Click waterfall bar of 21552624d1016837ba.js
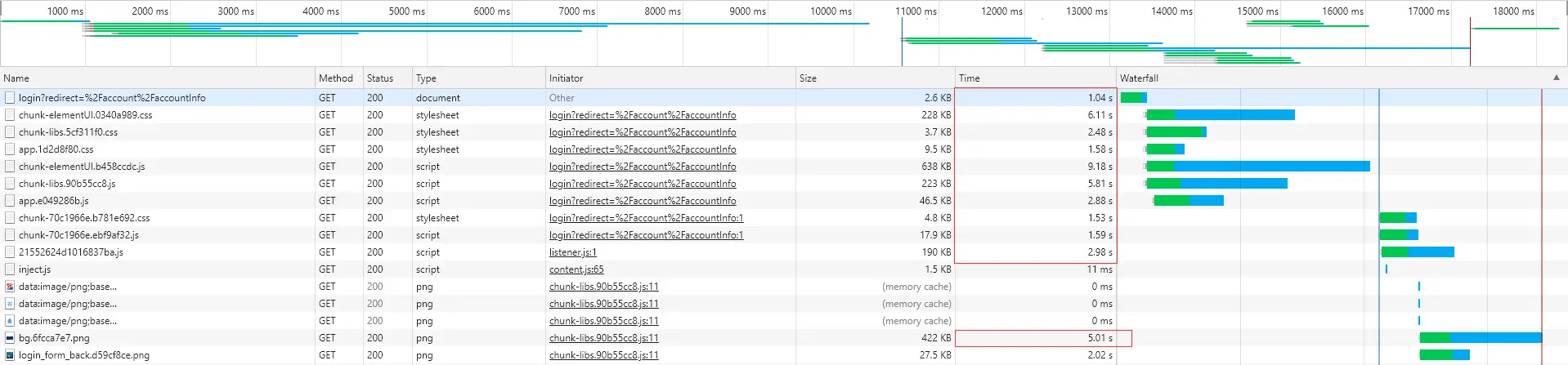This screenshot has width=1568, height=365. pos(1418,252)
